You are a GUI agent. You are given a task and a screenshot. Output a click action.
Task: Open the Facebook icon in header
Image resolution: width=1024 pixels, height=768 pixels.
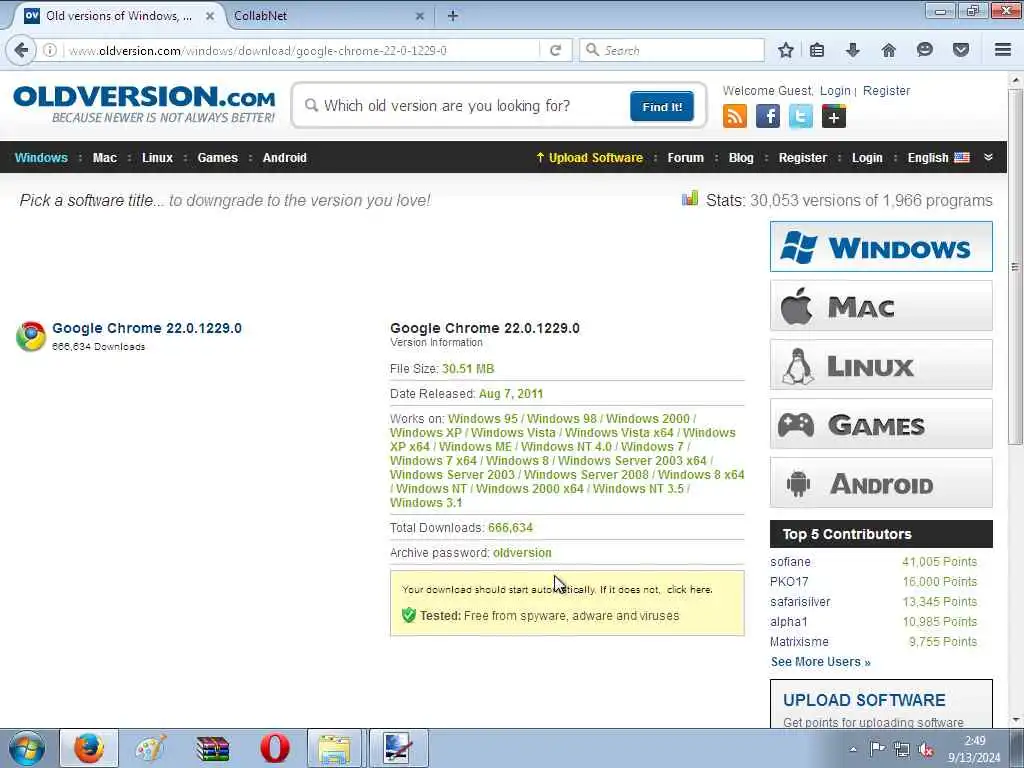768,116
